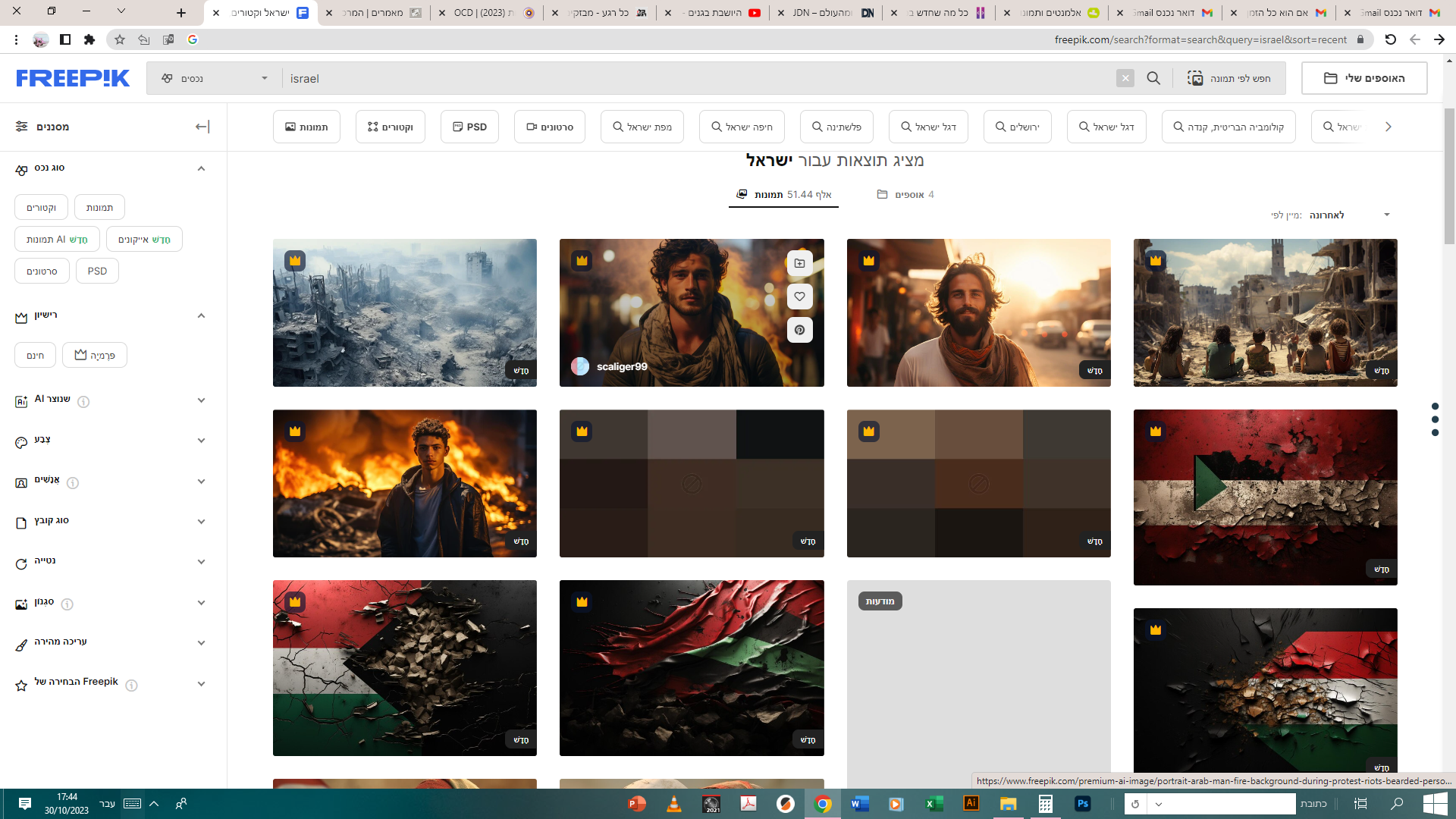Share hovered portrait to Pinterest
1456x819 pixels.
point(799,330)
